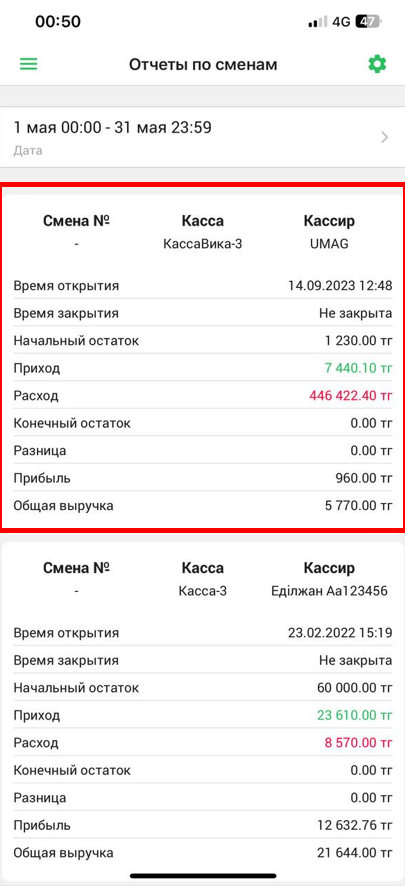Image resolution: width=405 pixels, height=886 pixels.
Task: Tap Прибыль 12 632.76 тг row
Action: [x=202, y=826]
